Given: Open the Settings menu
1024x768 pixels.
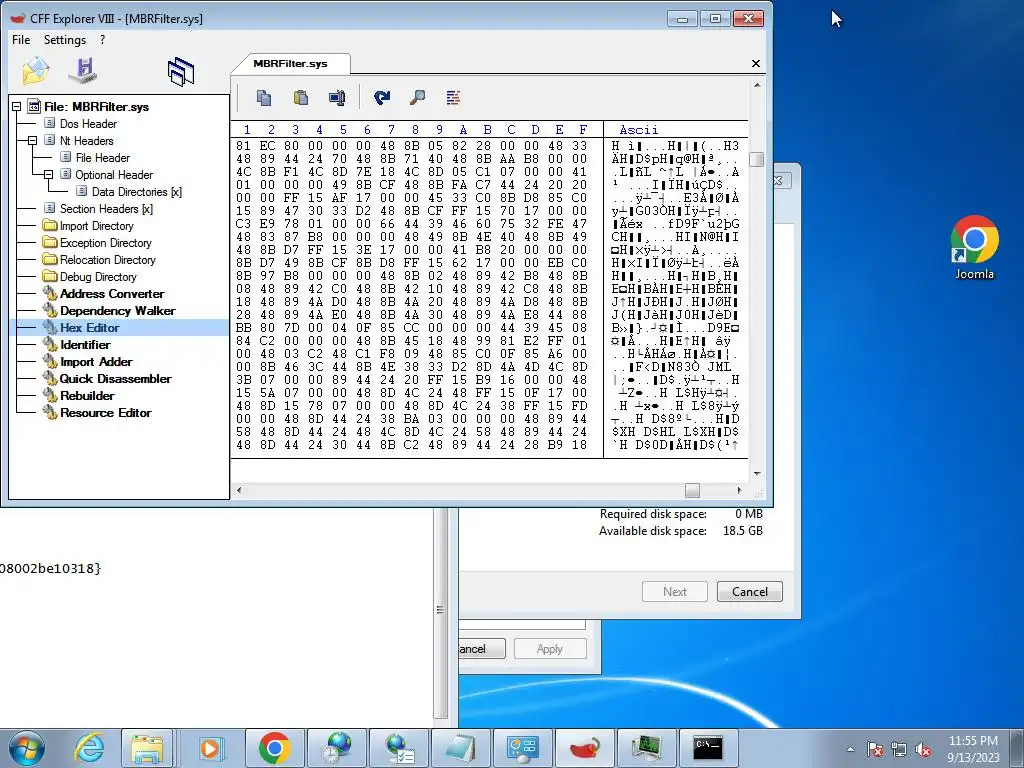Looking at the screenshot, I should point(65,40).
